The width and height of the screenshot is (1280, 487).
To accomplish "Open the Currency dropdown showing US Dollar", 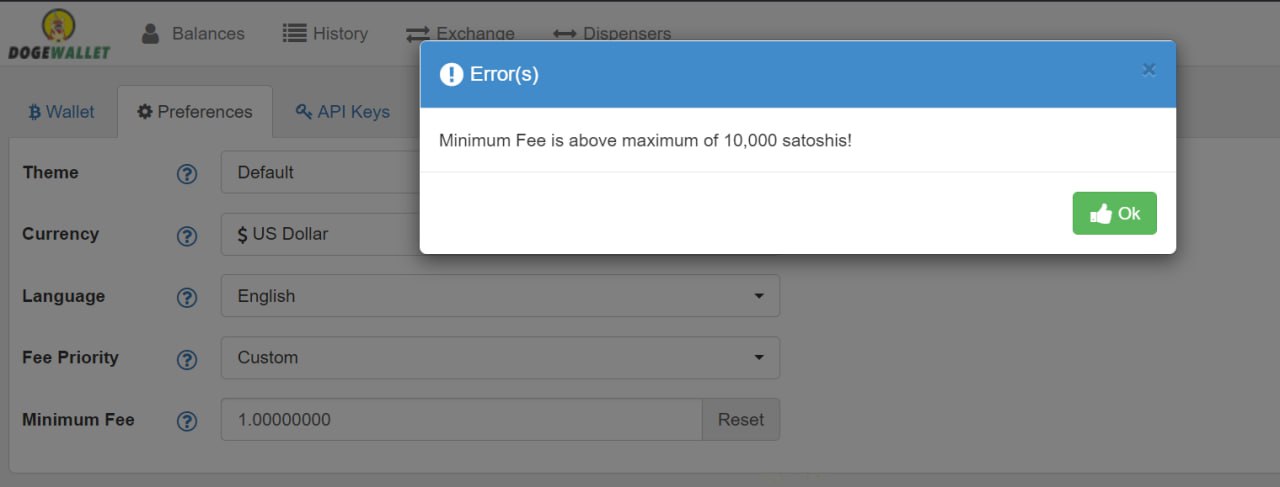I will (x=320, y=234).
